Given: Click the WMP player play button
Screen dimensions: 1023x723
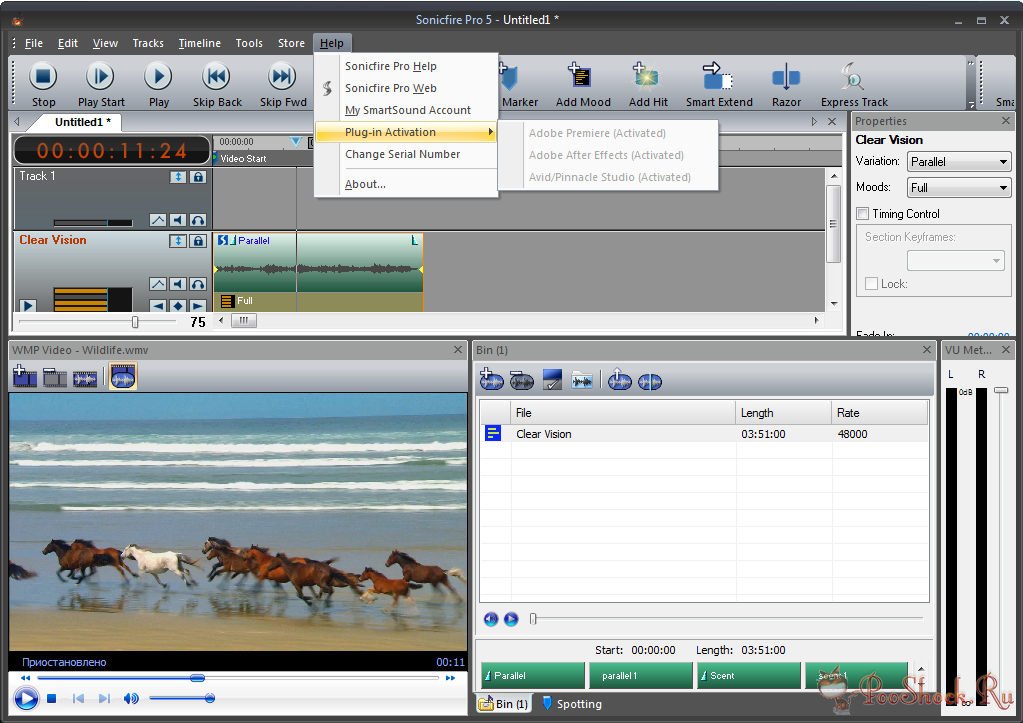Looking at the screenshot, I should point(25,699).
